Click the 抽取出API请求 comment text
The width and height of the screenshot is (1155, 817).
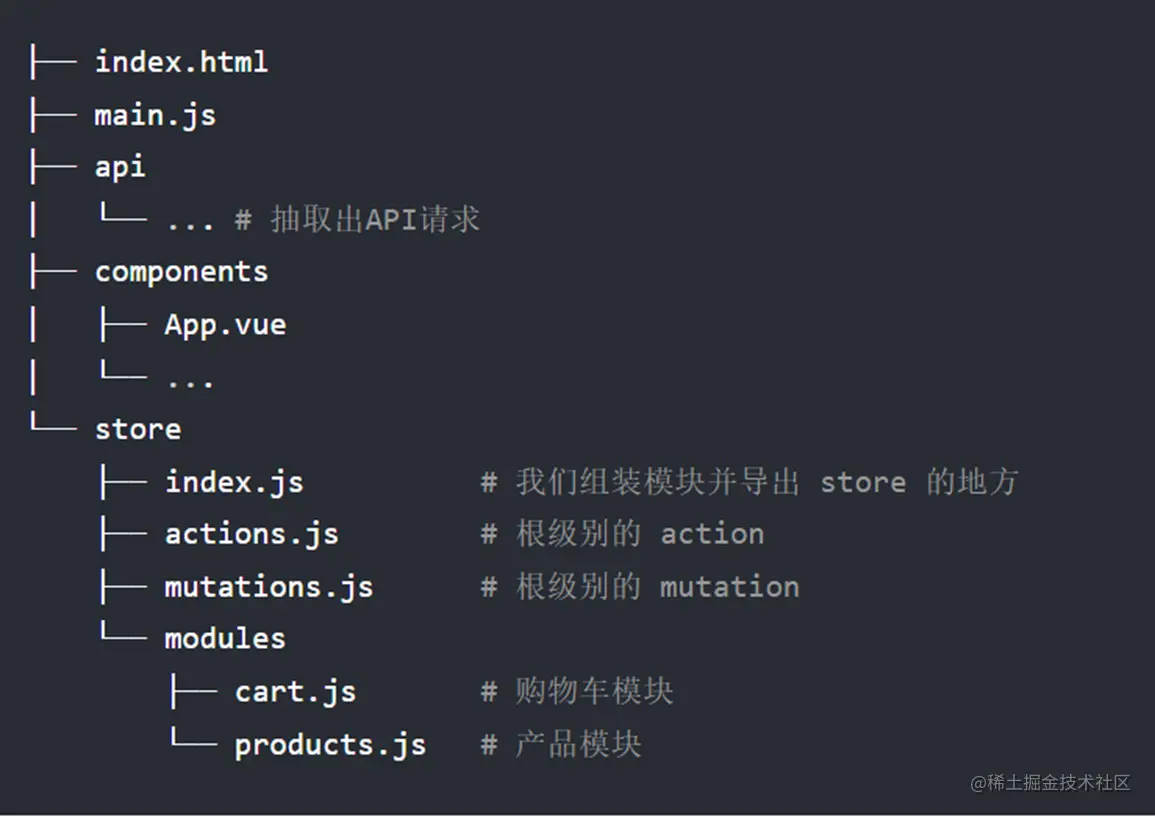374,220
